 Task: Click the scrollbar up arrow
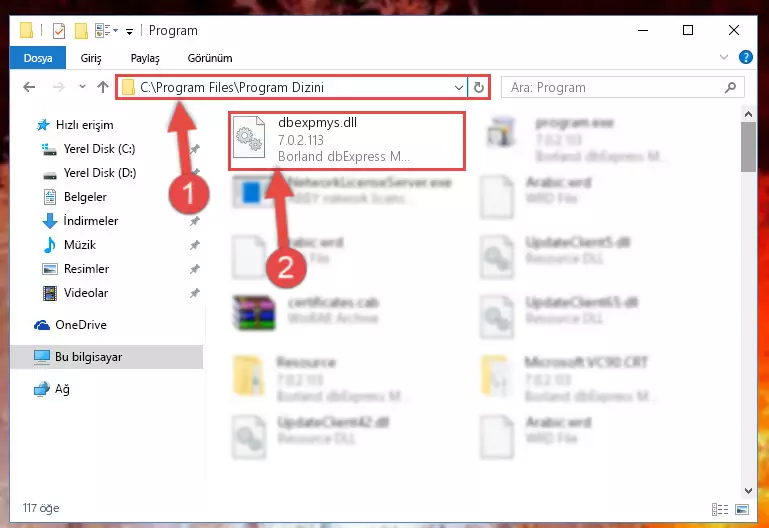point(748,114)
